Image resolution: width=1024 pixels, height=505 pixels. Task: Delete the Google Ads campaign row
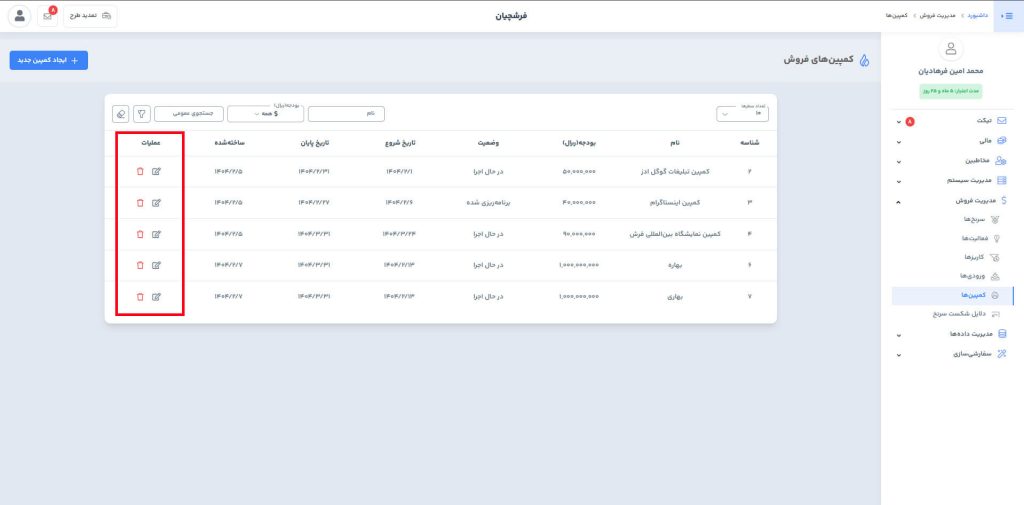140,172
